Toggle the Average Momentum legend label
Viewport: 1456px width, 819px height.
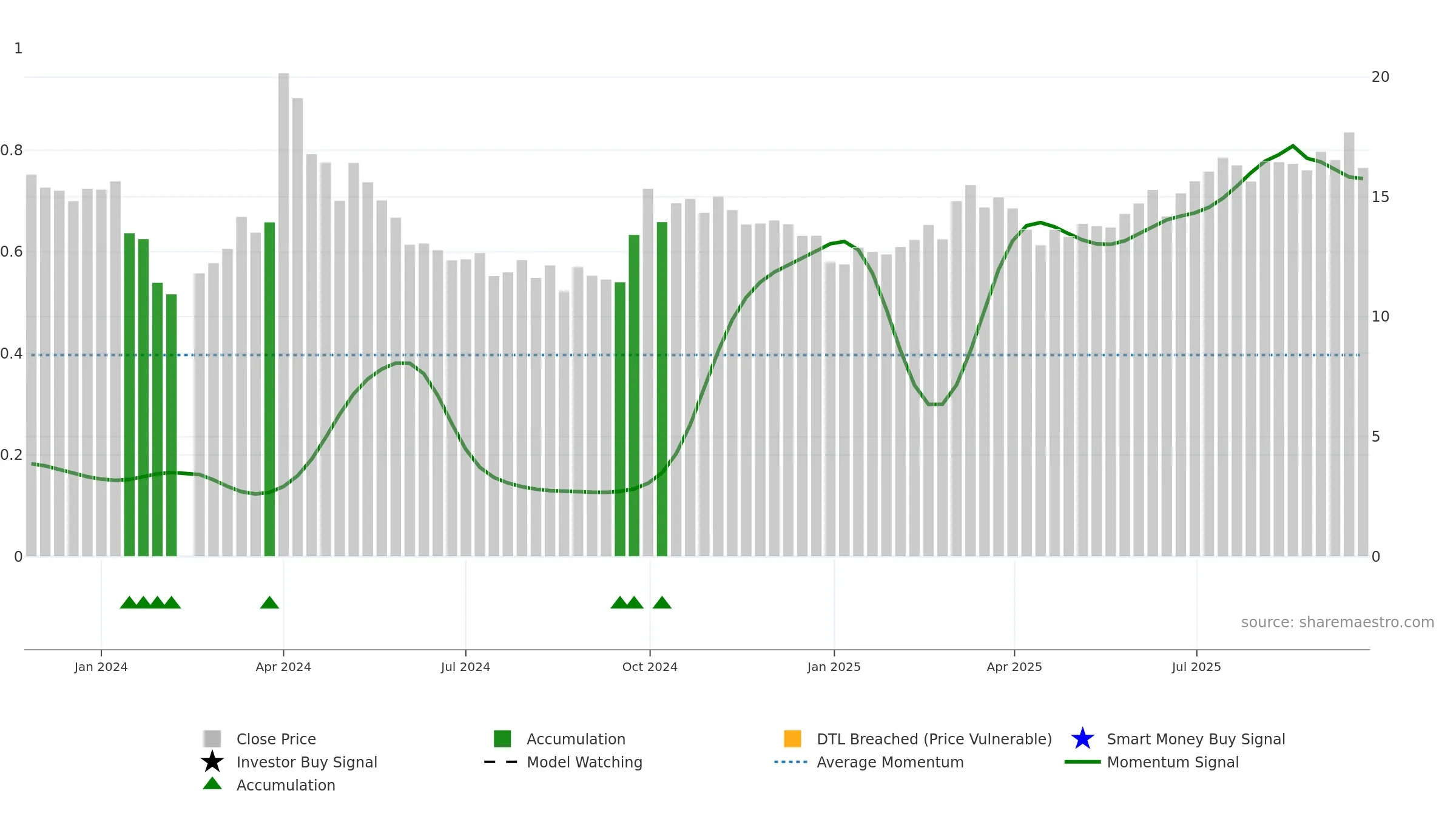pyautogui.click(x=890, y=762)
